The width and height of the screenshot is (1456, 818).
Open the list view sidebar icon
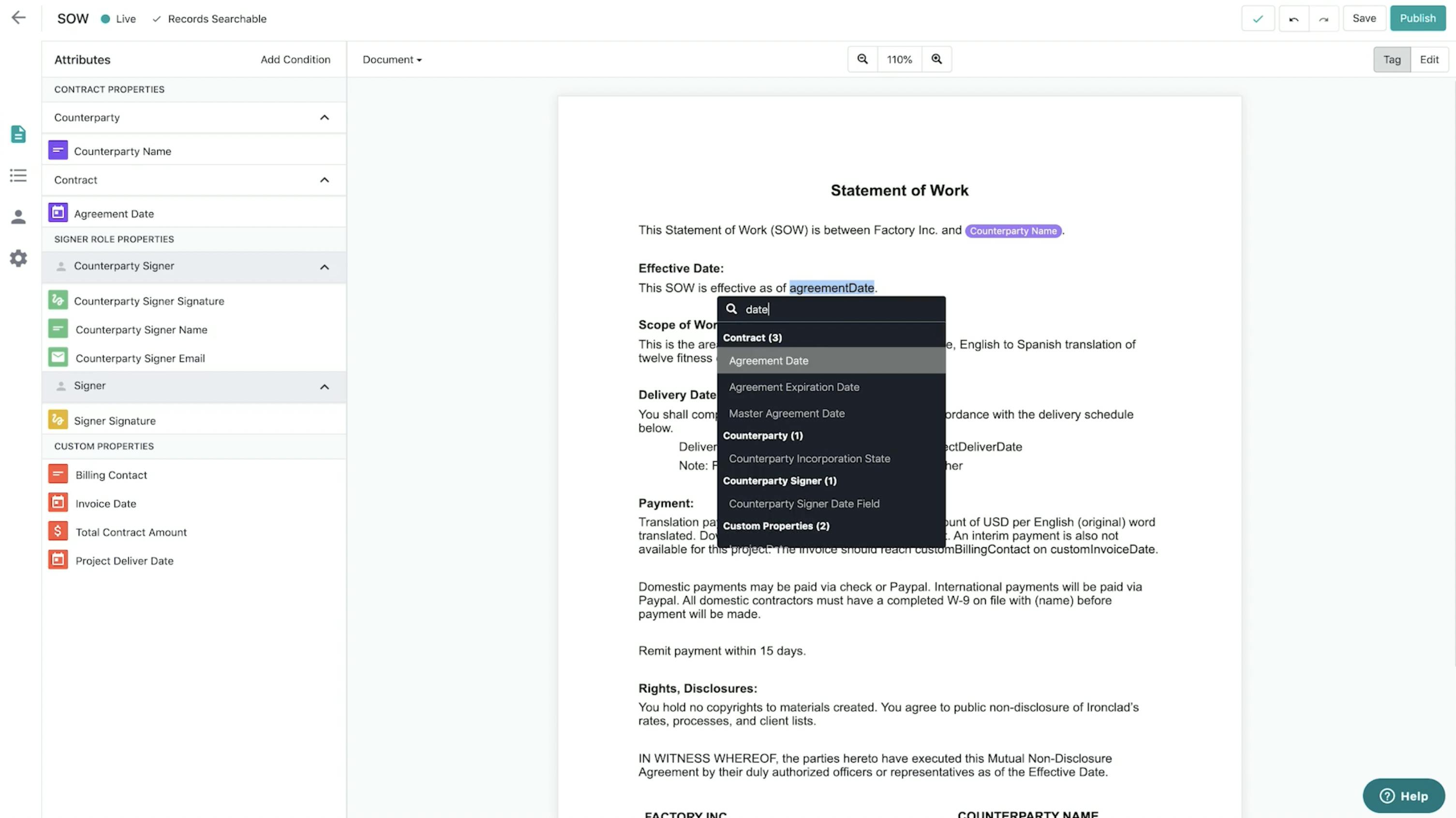(19, 175)
